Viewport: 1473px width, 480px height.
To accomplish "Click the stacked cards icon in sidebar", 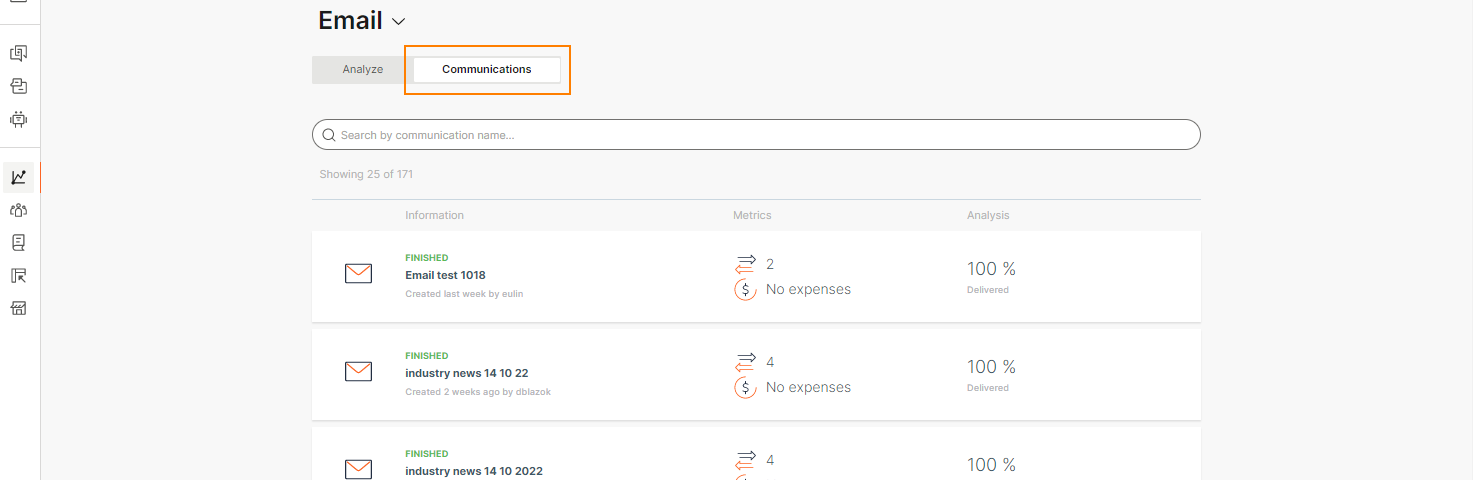I will pyautogui.click(x=18, y=86).
